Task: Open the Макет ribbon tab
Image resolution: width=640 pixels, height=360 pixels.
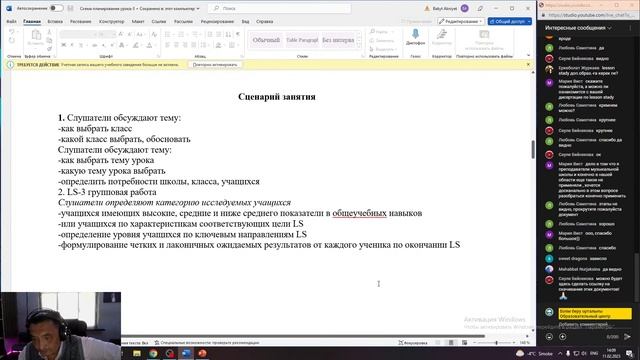Action: 138,21
